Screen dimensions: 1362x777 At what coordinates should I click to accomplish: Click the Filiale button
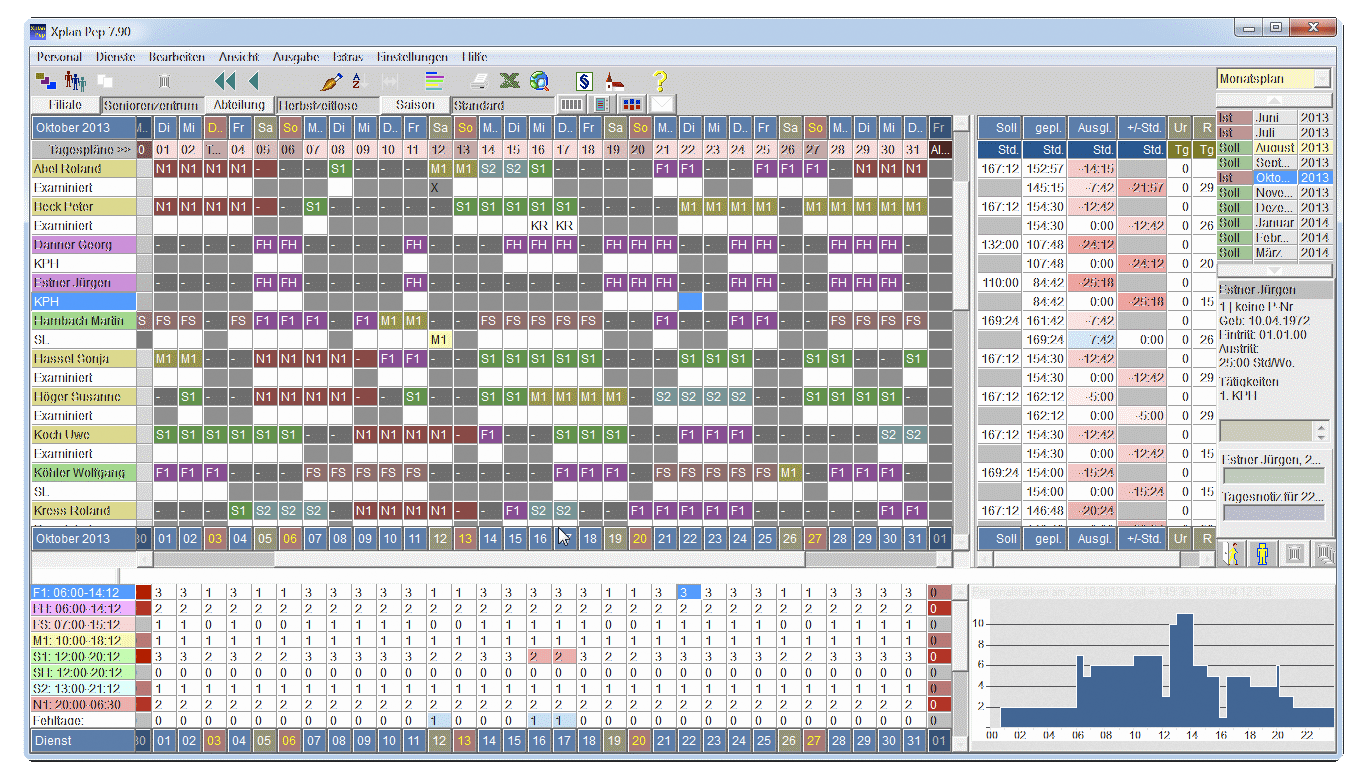tap(65, 104)
